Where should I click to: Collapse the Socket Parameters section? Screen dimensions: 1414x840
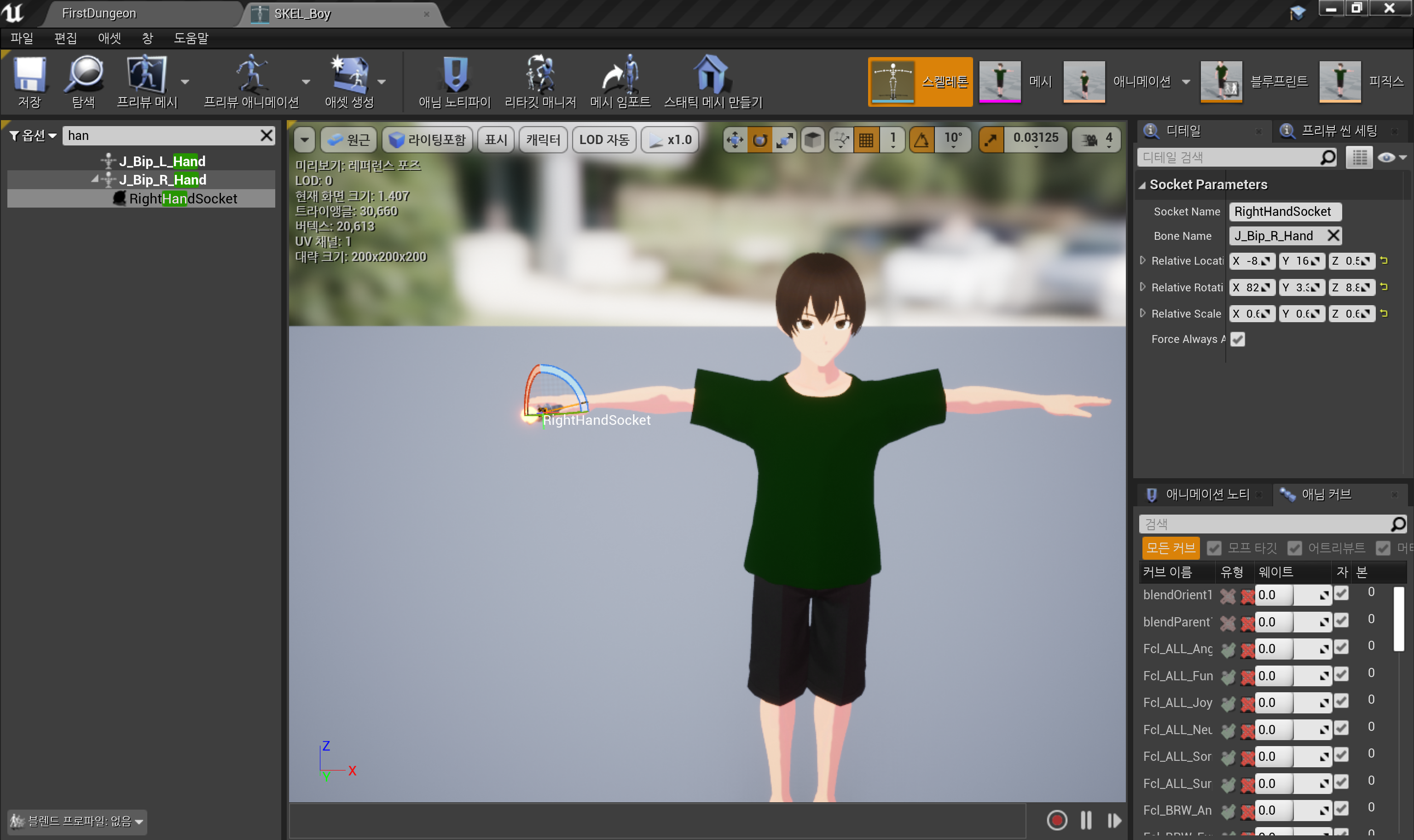click(x=1142, y=185)
